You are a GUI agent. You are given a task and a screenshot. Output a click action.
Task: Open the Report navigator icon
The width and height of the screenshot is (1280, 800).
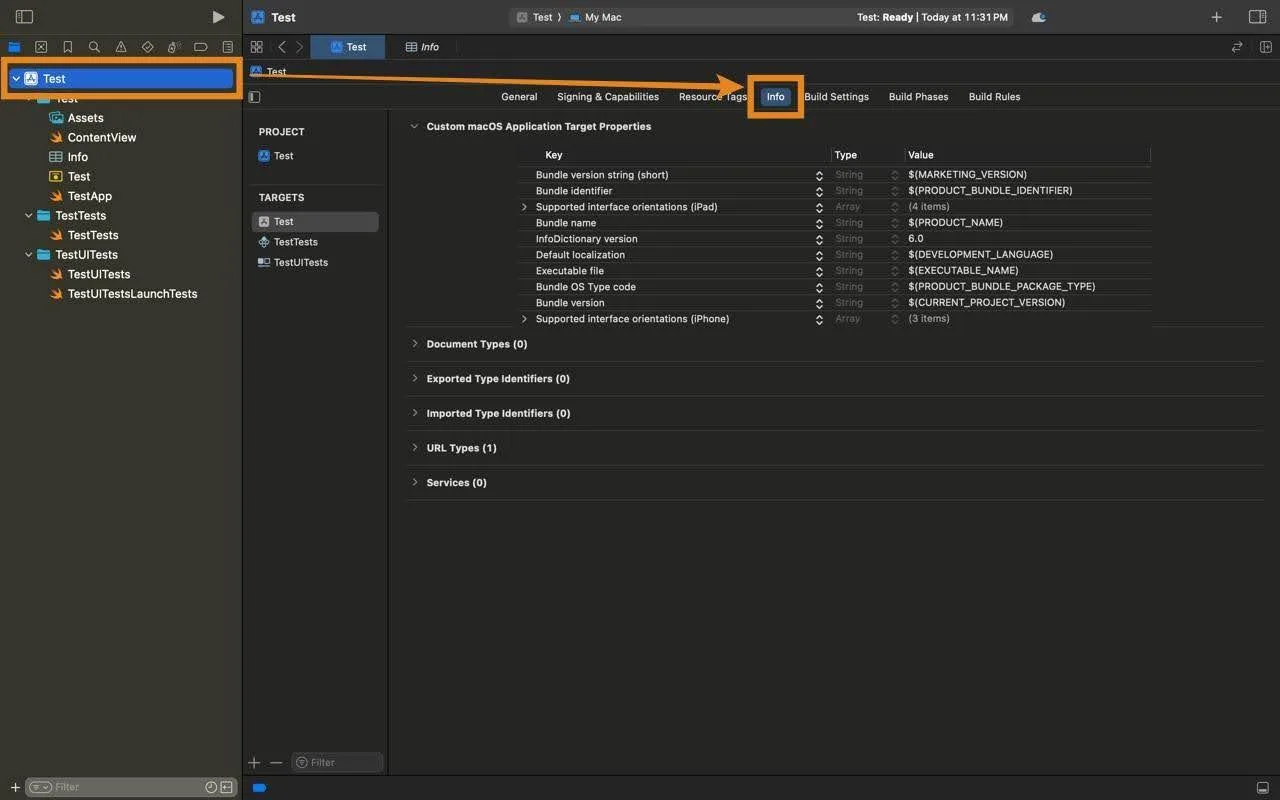click(228, 47)
